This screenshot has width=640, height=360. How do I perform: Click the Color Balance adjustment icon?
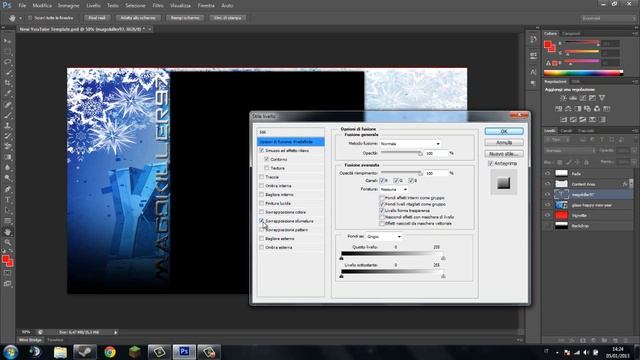568,109
